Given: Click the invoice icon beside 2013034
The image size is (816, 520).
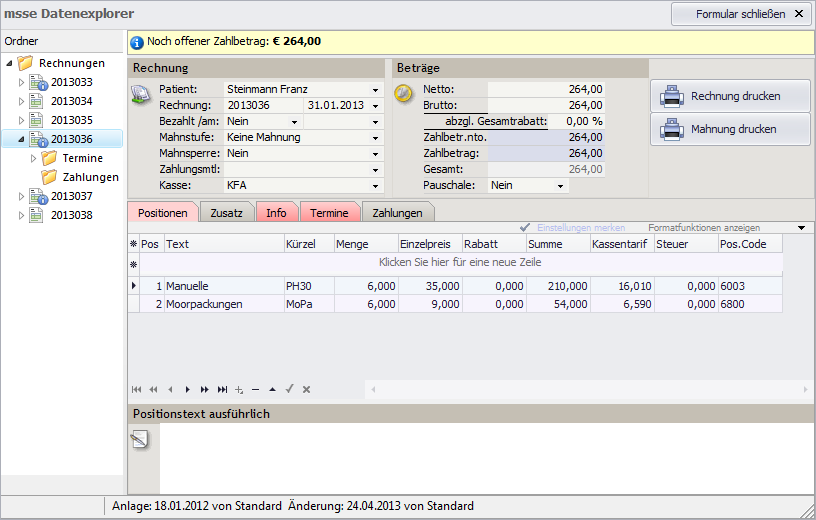Looking at the screenshot, I should pyautogui.click(x=36, y=101).
